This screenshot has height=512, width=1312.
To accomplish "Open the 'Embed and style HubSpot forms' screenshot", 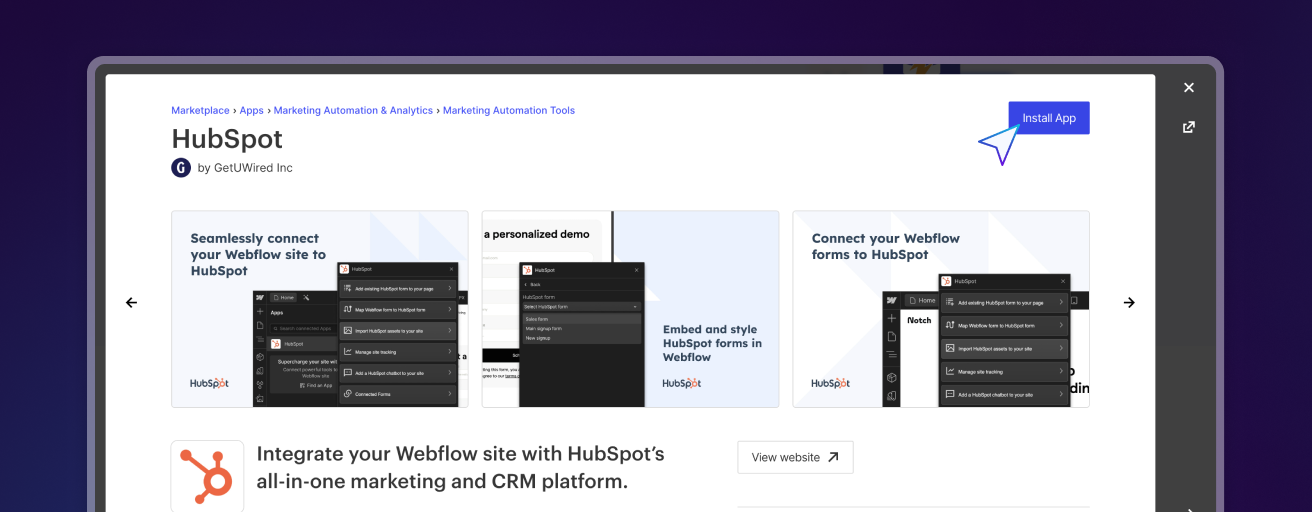I will tap(630, 309).
